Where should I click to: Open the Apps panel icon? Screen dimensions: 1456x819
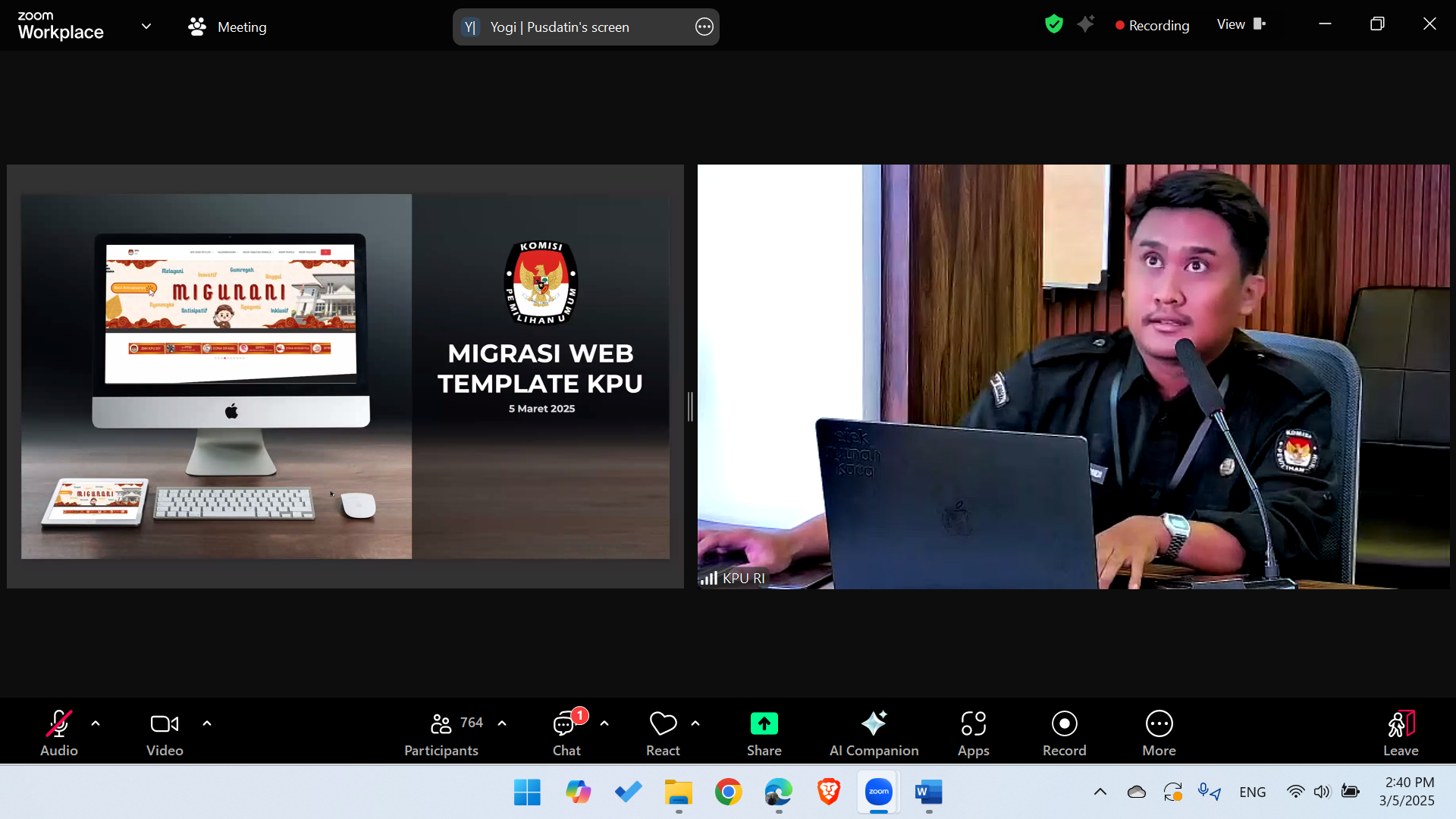[x=973, y=724]
